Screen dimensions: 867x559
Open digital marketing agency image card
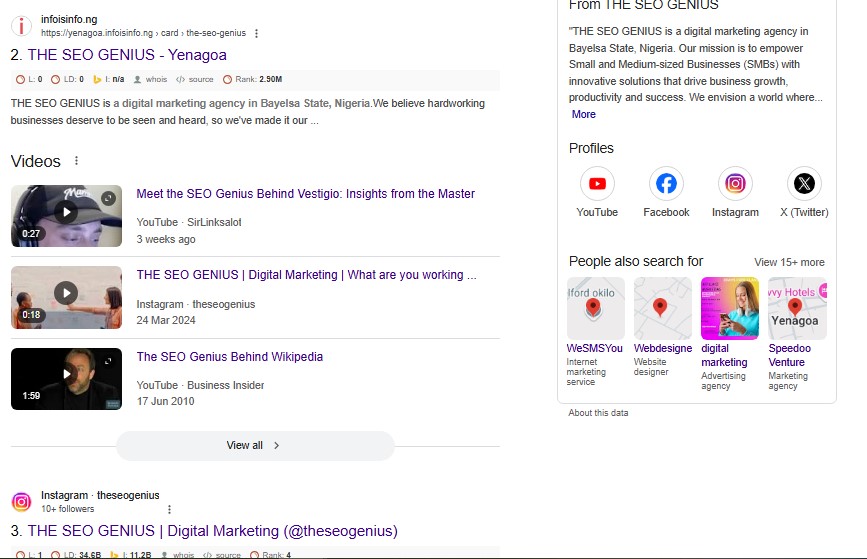click(730, 308)
